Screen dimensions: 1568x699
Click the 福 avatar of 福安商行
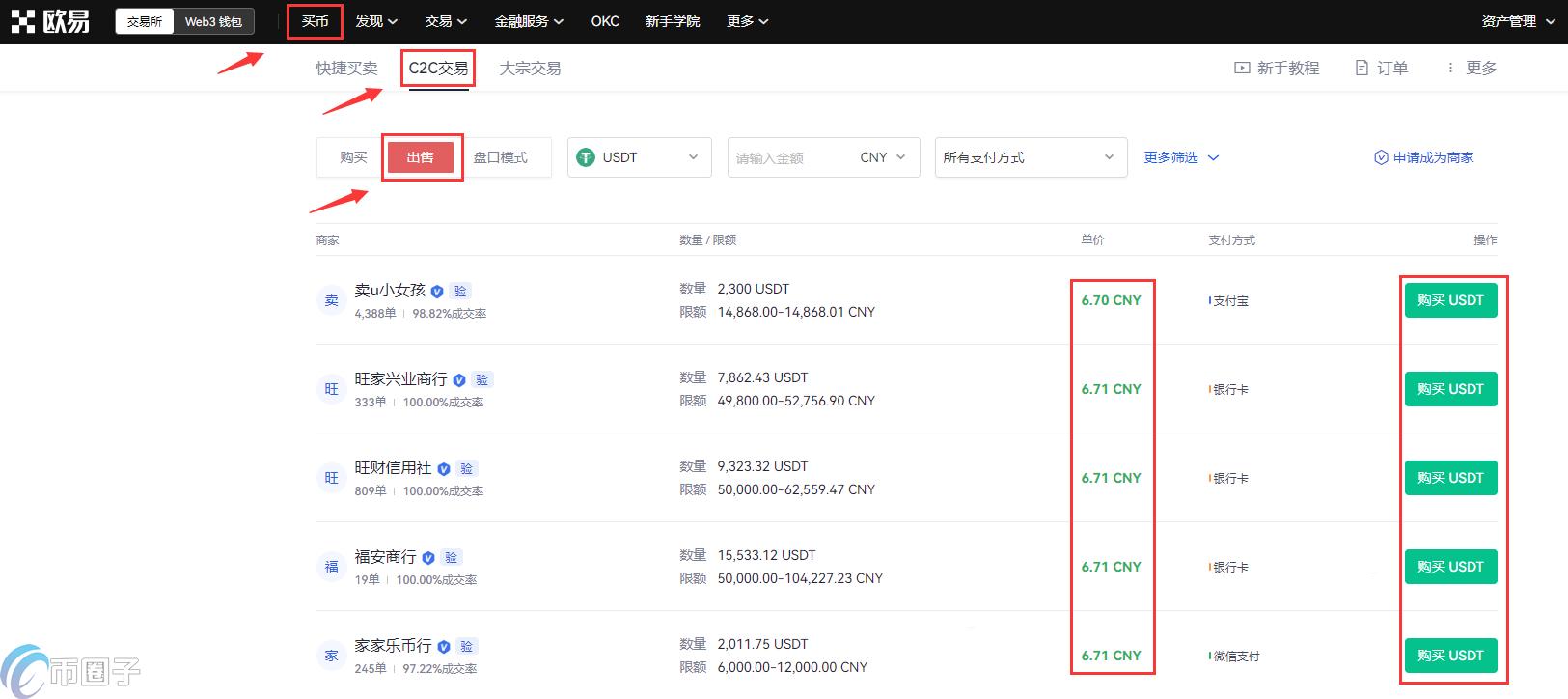click(331, 567)
